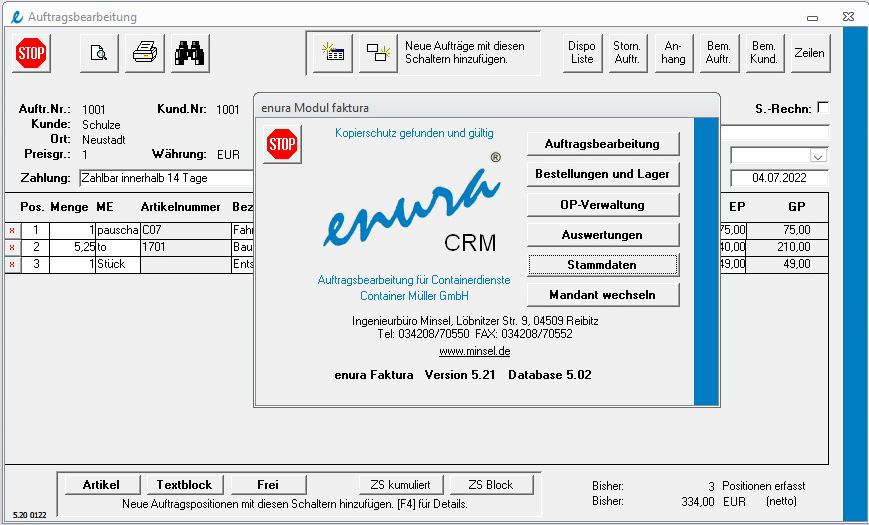
Task: Open Anhang button
Action: point(673,53)
